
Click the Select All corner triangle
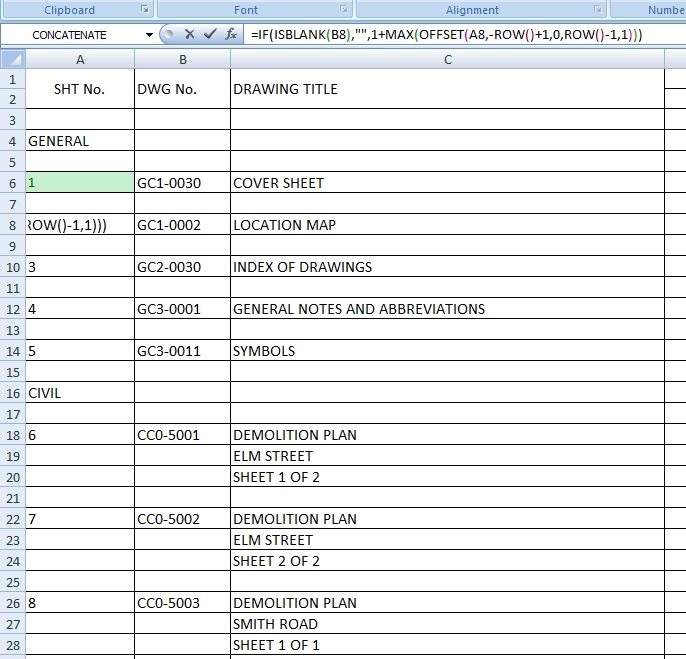[x=13, y=60]
